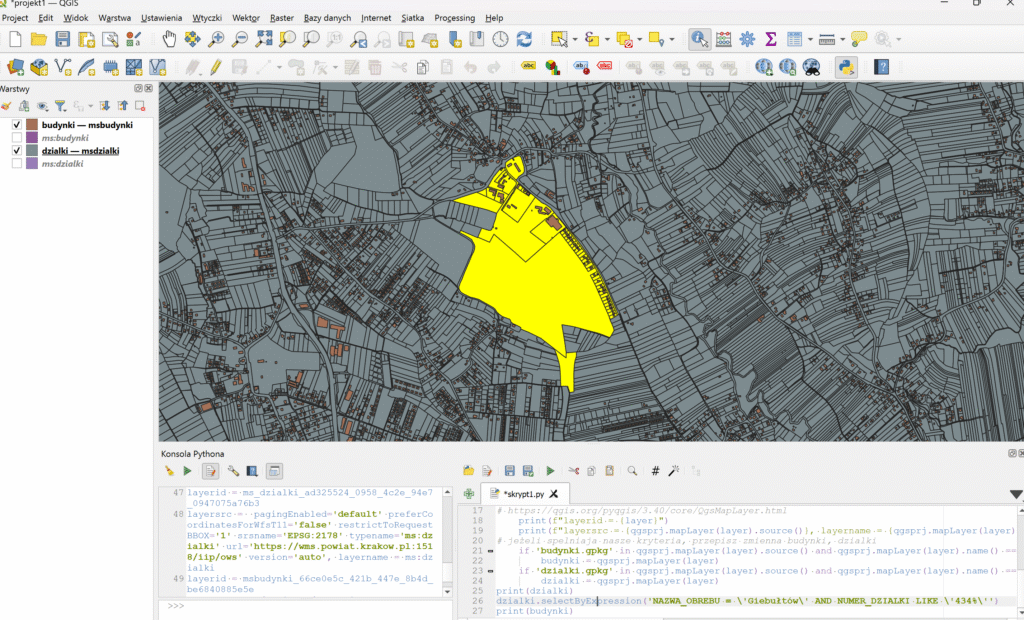
Task: Click the brown budynki layer color swatch
Action: point(32,124)
